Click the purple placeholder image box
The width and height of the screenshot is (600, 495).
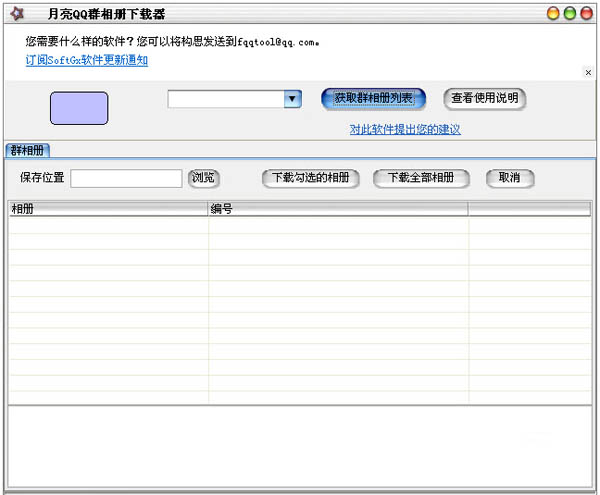[79, 108]
